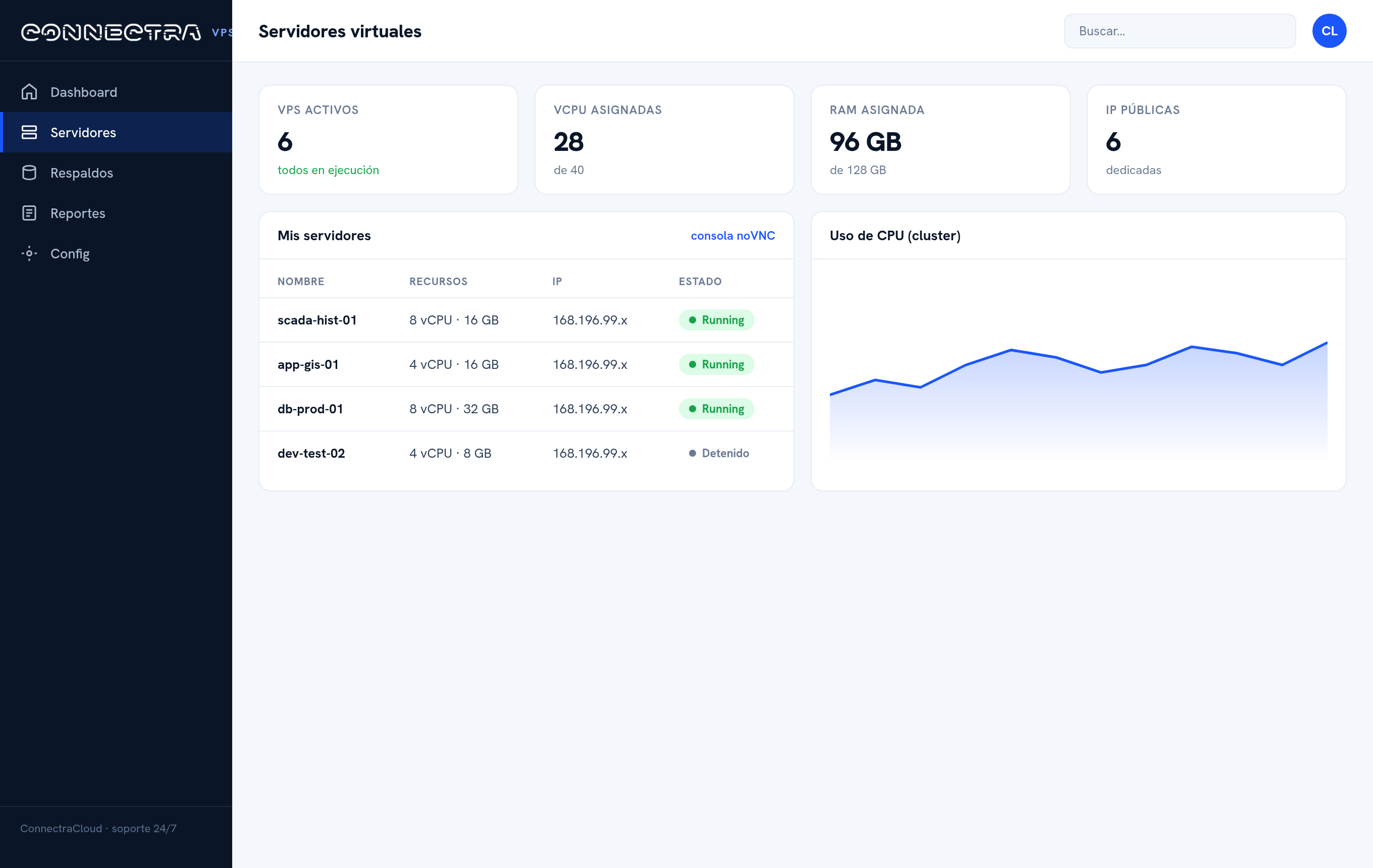
Task: Sort by the NOMBRE column header
Action: (300, 281)
